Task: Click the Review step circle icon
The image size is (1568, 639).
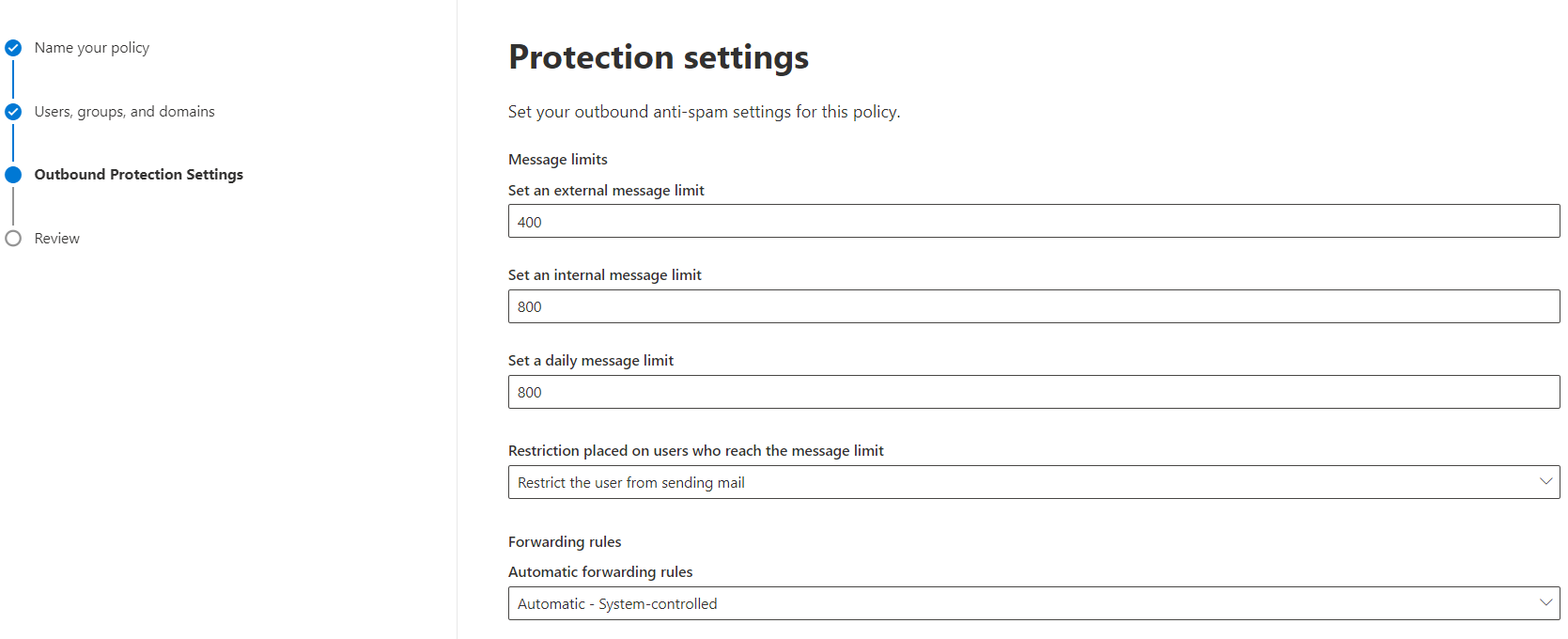Action: pos(13,239)
